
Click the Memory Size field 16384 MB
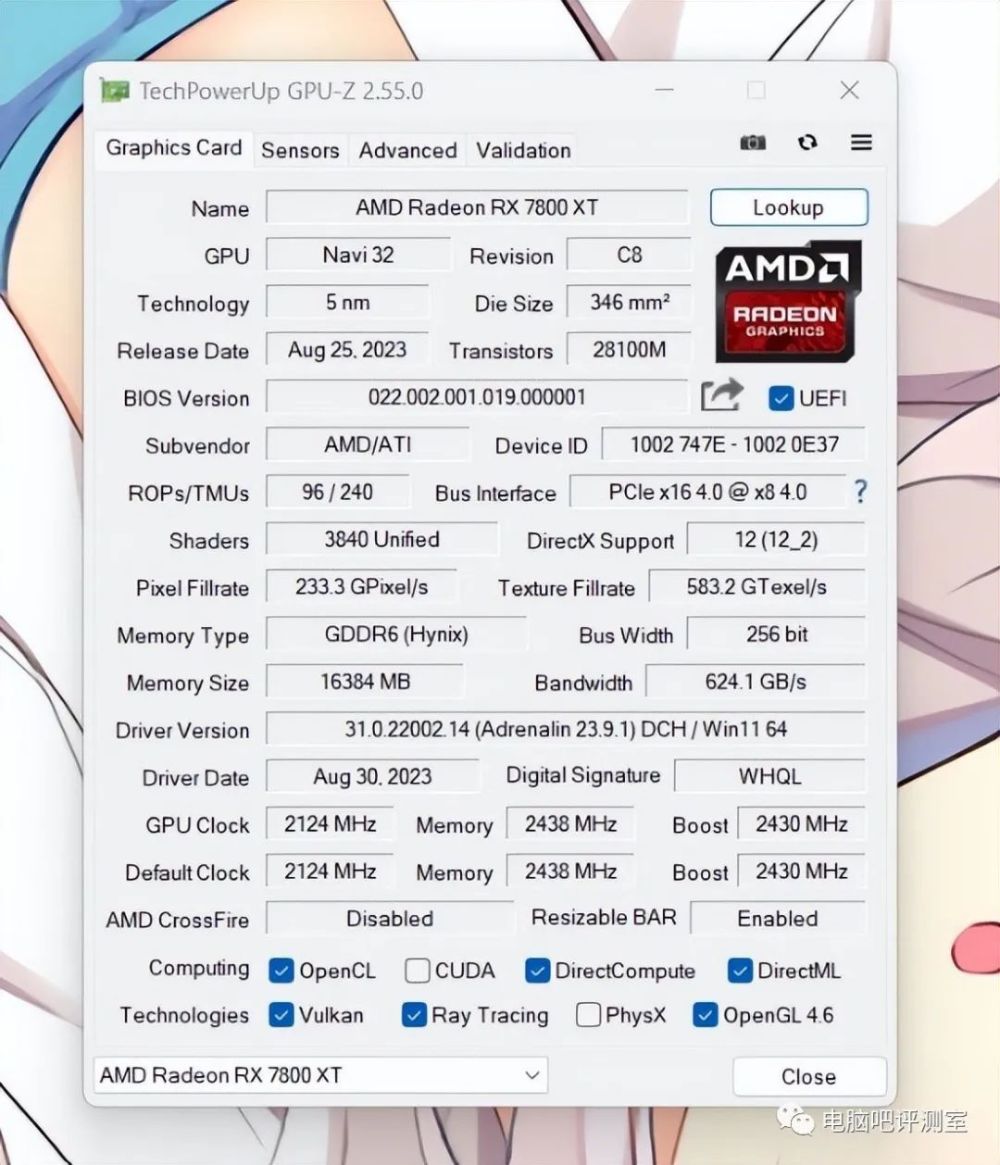[x=365, y=681]
